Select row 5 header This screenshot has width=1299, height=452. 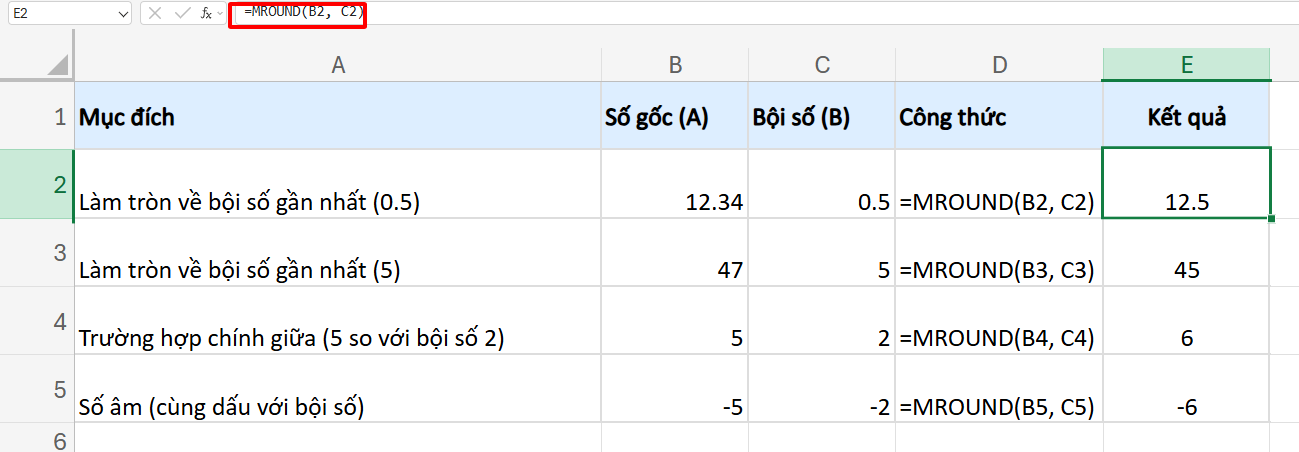click(x=59, y=388)
